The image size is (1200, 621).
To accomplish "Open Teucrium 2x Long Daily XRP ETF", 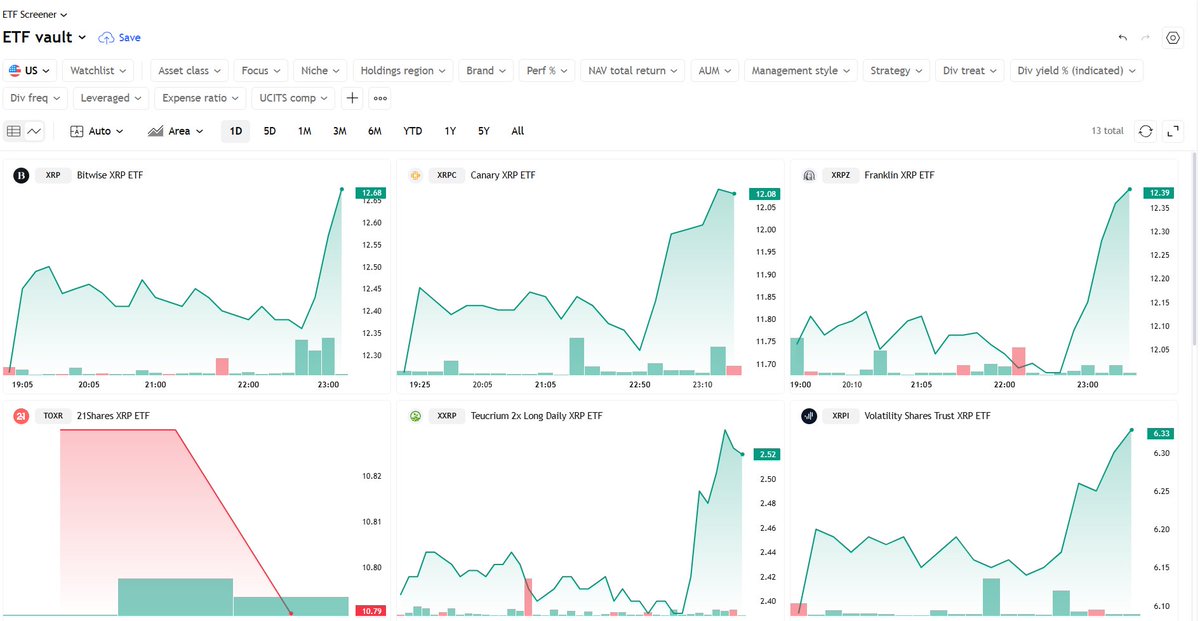I will (x=537, y=416).
